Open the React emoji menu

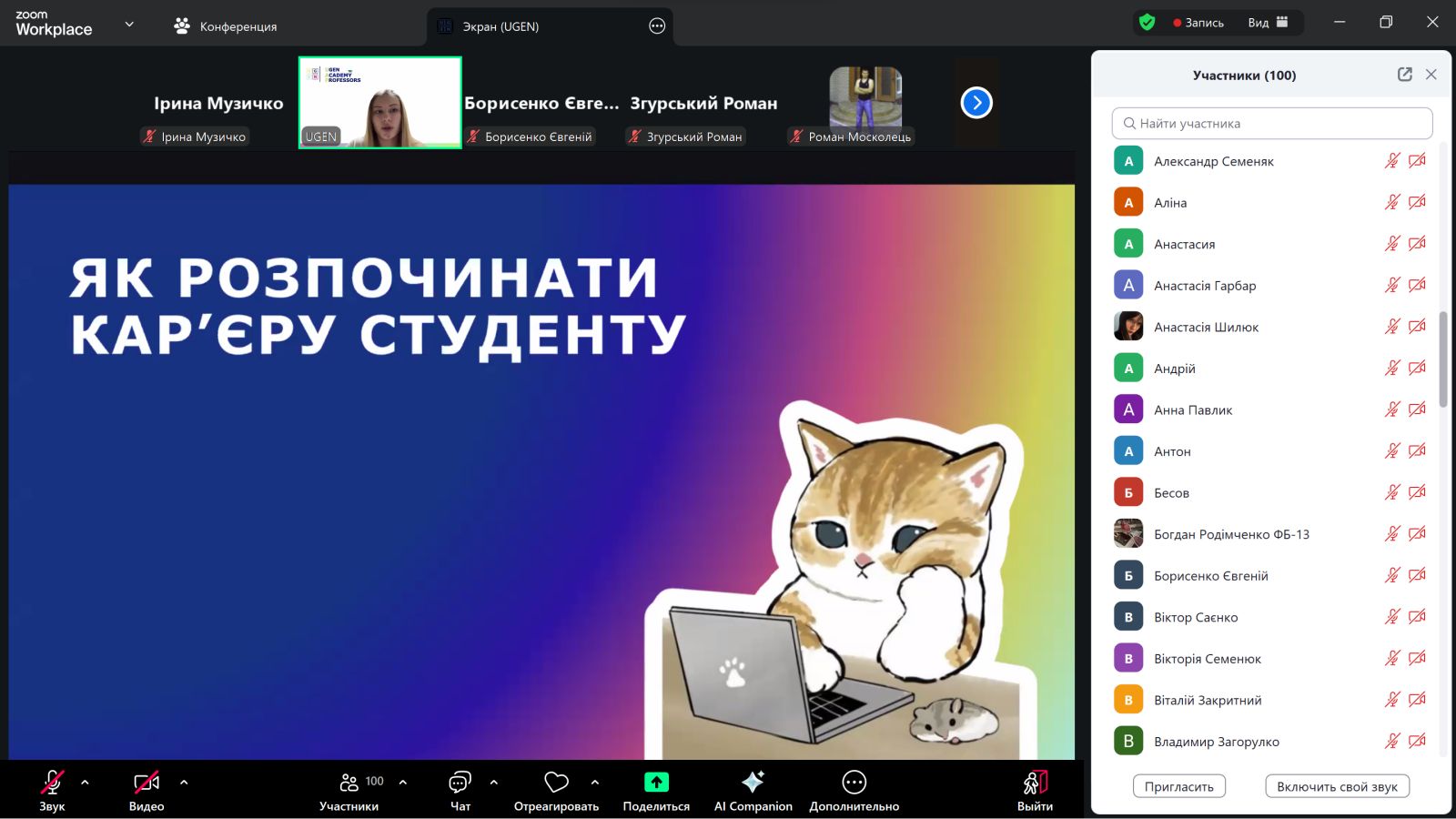[556, 784]
